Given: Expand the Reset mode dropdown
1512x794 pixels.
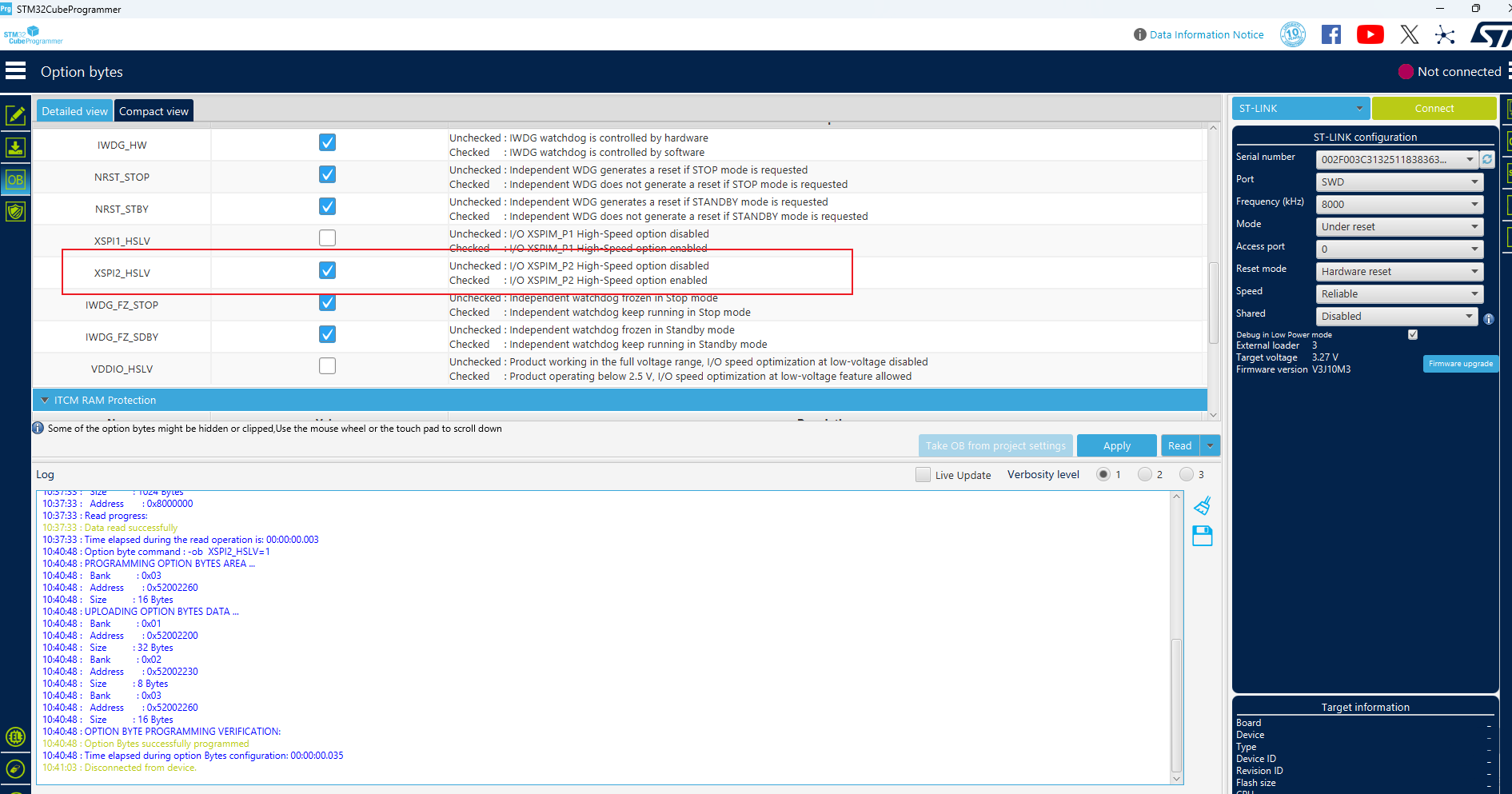Looking at the screenshot, I should point(1398,272).
